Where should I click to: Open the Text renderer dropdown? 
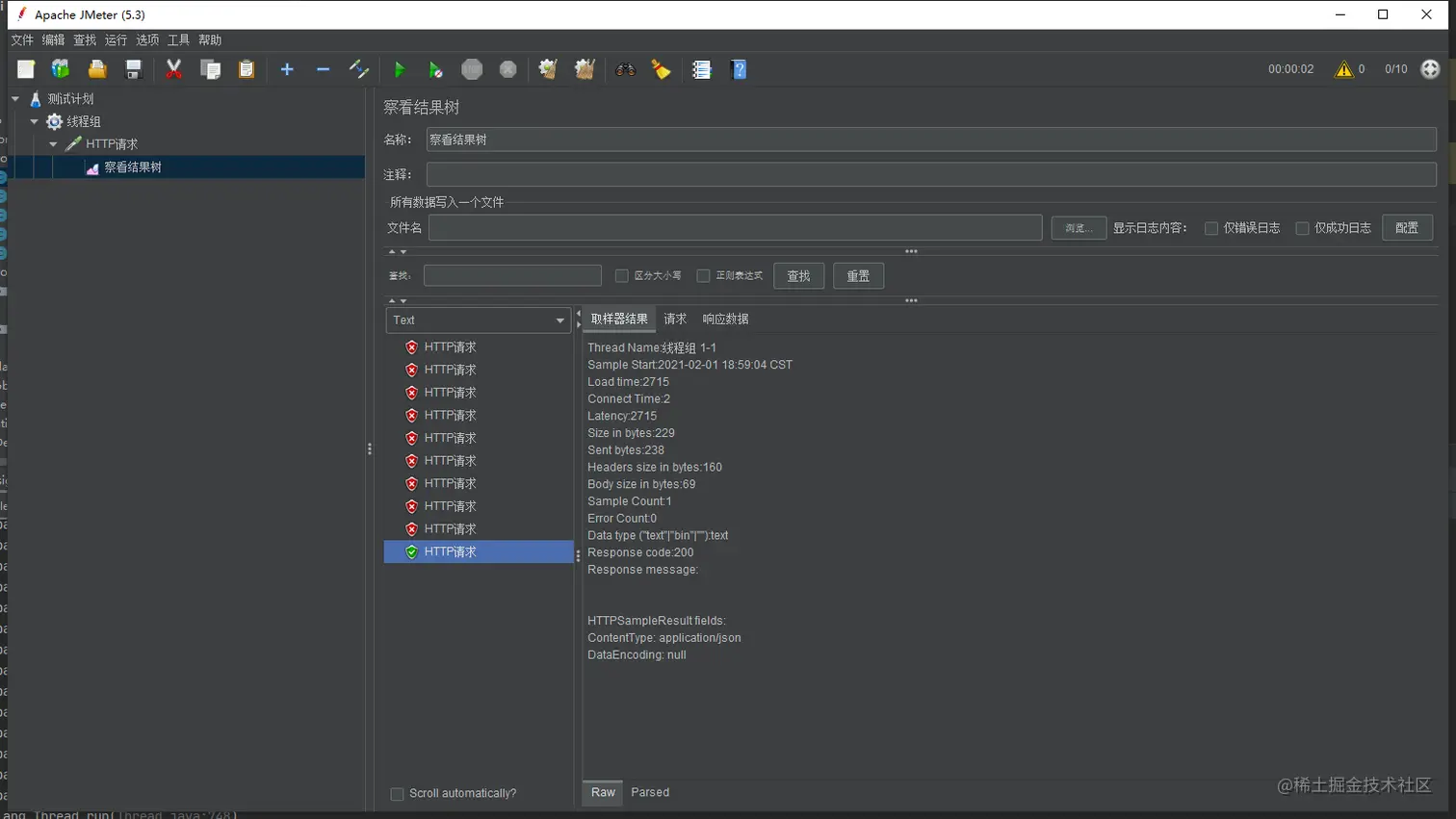click(479, 320)
